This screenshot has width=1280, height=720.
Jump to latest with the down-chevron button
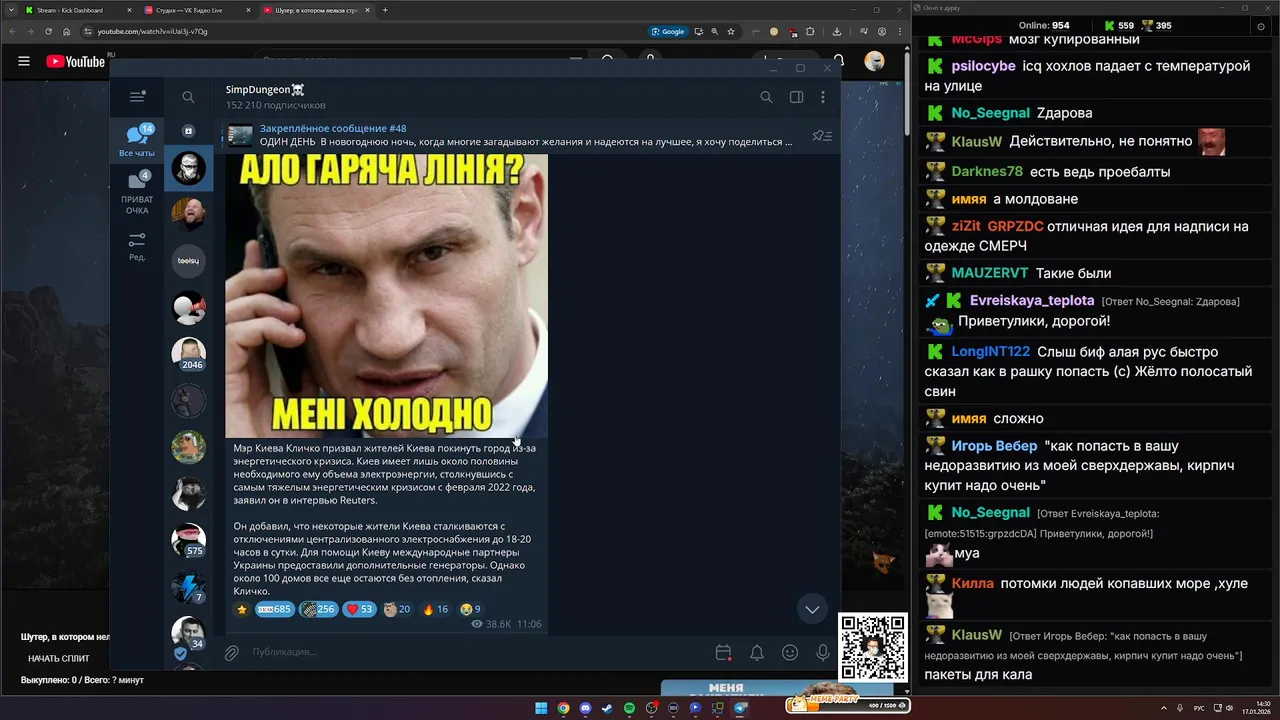click(812, 609)
